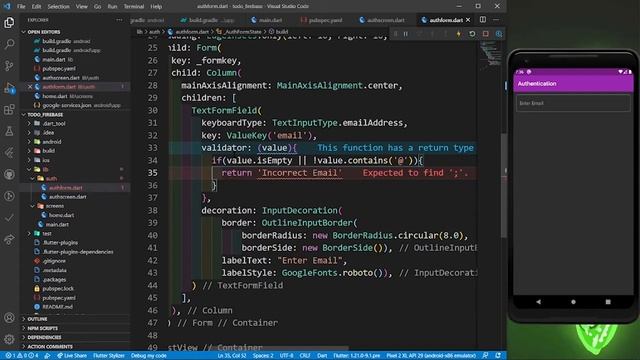Click the Android emulator Back button
This screenshot has height=360, width=640.
[538, 302]
